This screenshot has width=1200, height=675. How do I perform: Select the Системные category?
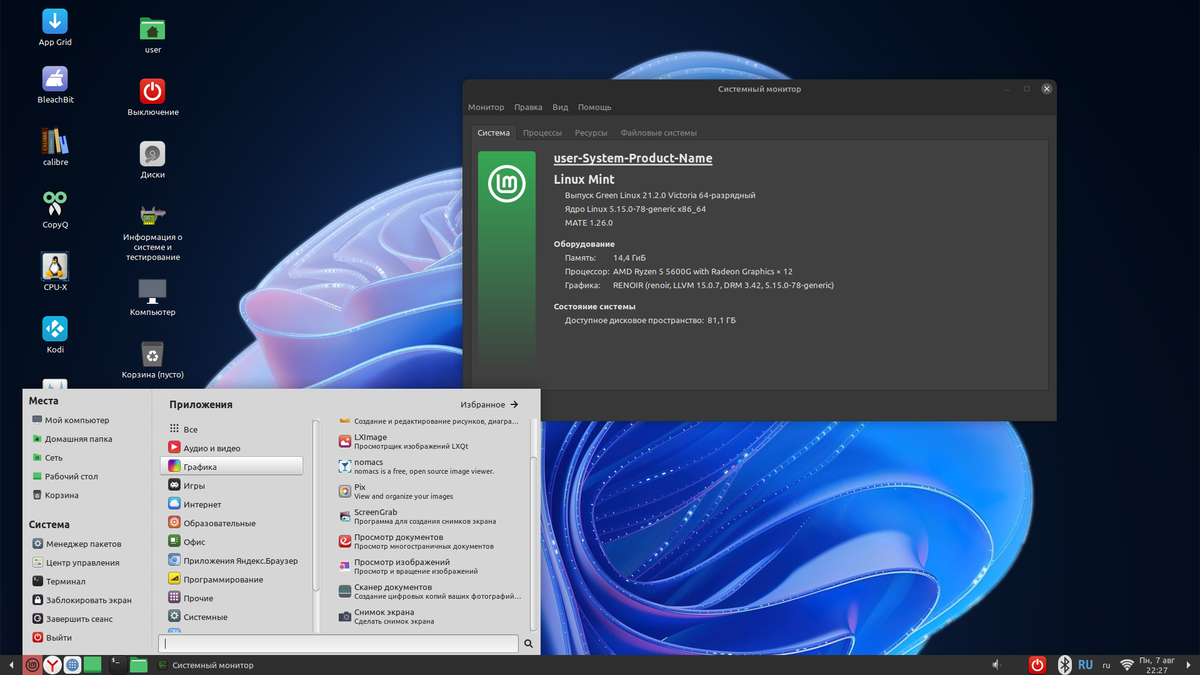point(231,617)
